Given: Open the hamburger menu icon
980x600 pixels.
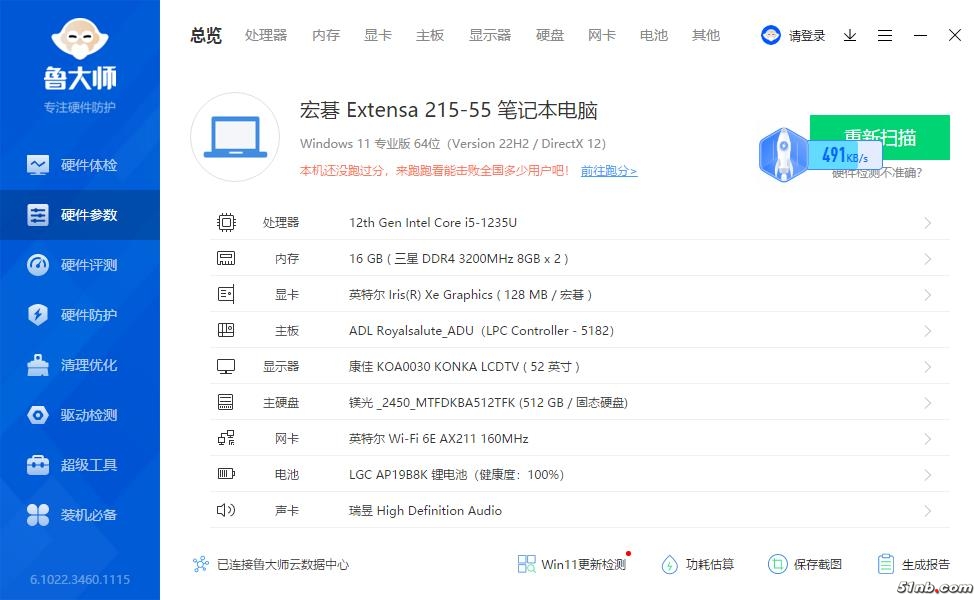Looking at the screenshot, I should click(x=885, y=35).
